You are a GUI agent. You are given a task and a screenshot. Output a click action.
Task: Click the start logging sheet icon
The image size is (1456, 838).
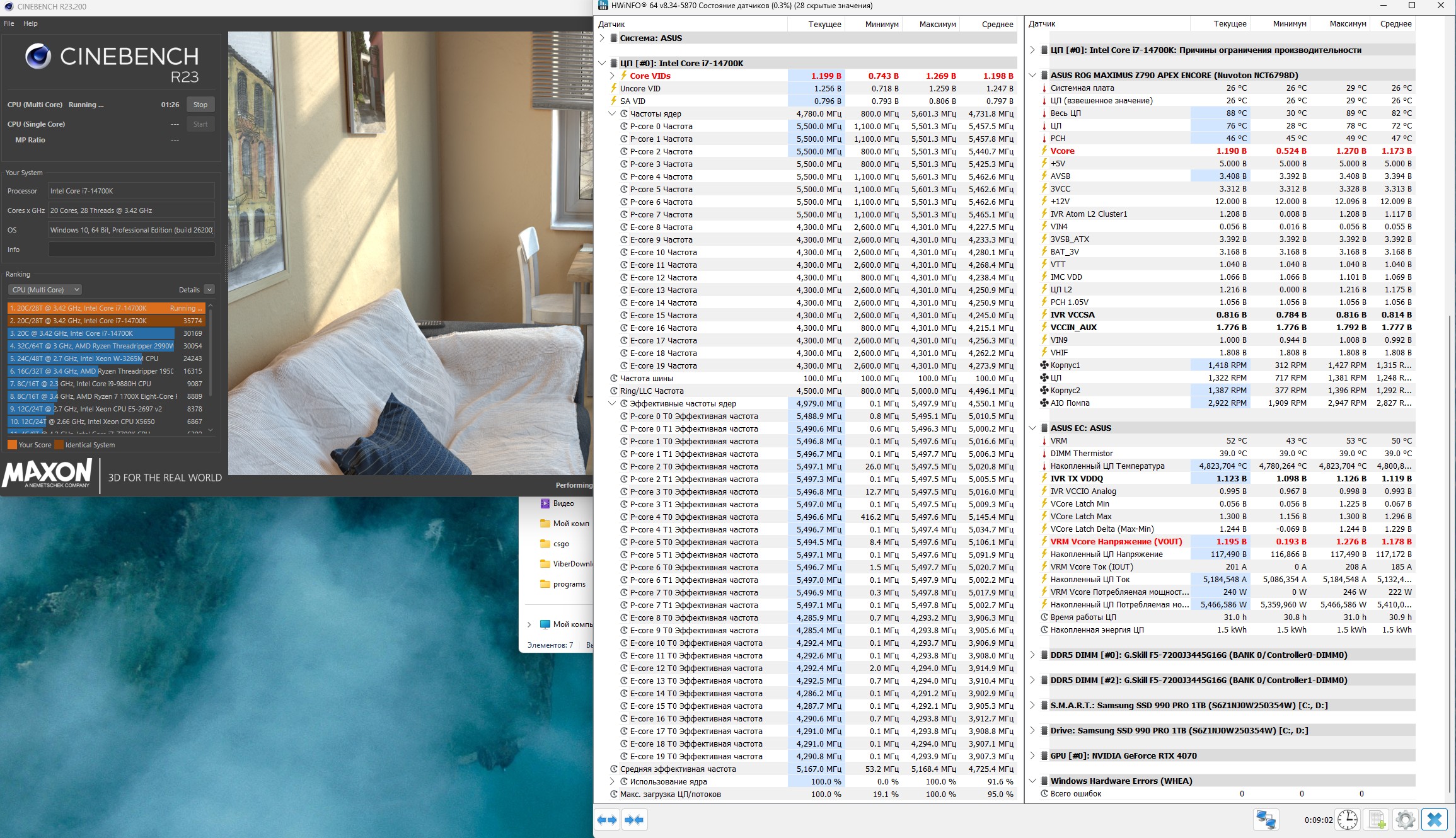pyautogui.click(x=1377, y=820)
